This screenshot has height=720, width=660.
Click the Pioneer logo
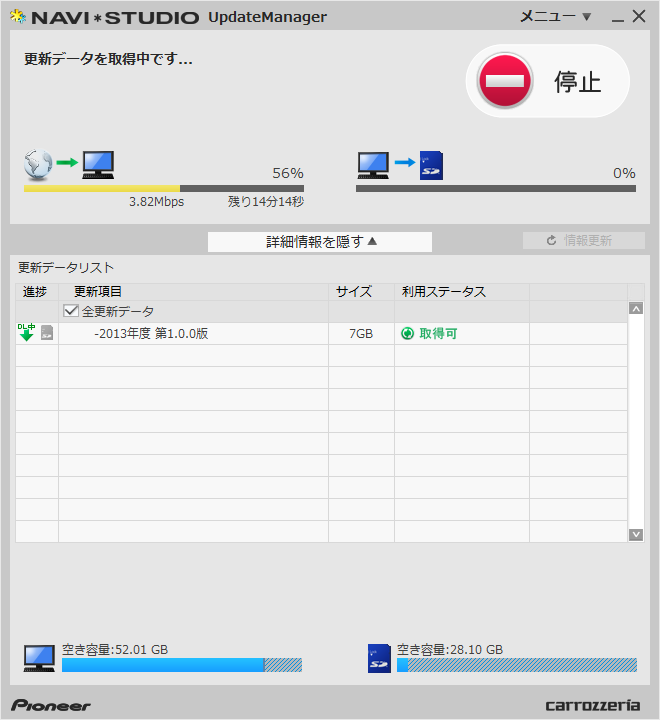point(51,705)
